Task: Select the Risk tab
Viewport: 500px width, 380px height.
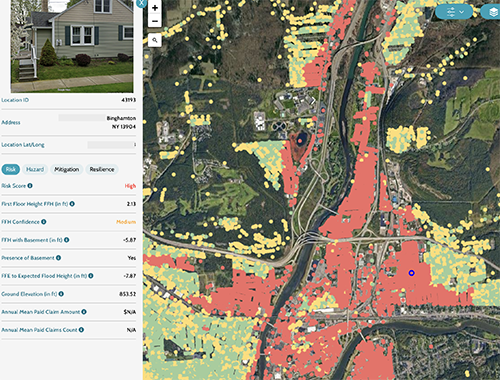Action: coord(11,169)
